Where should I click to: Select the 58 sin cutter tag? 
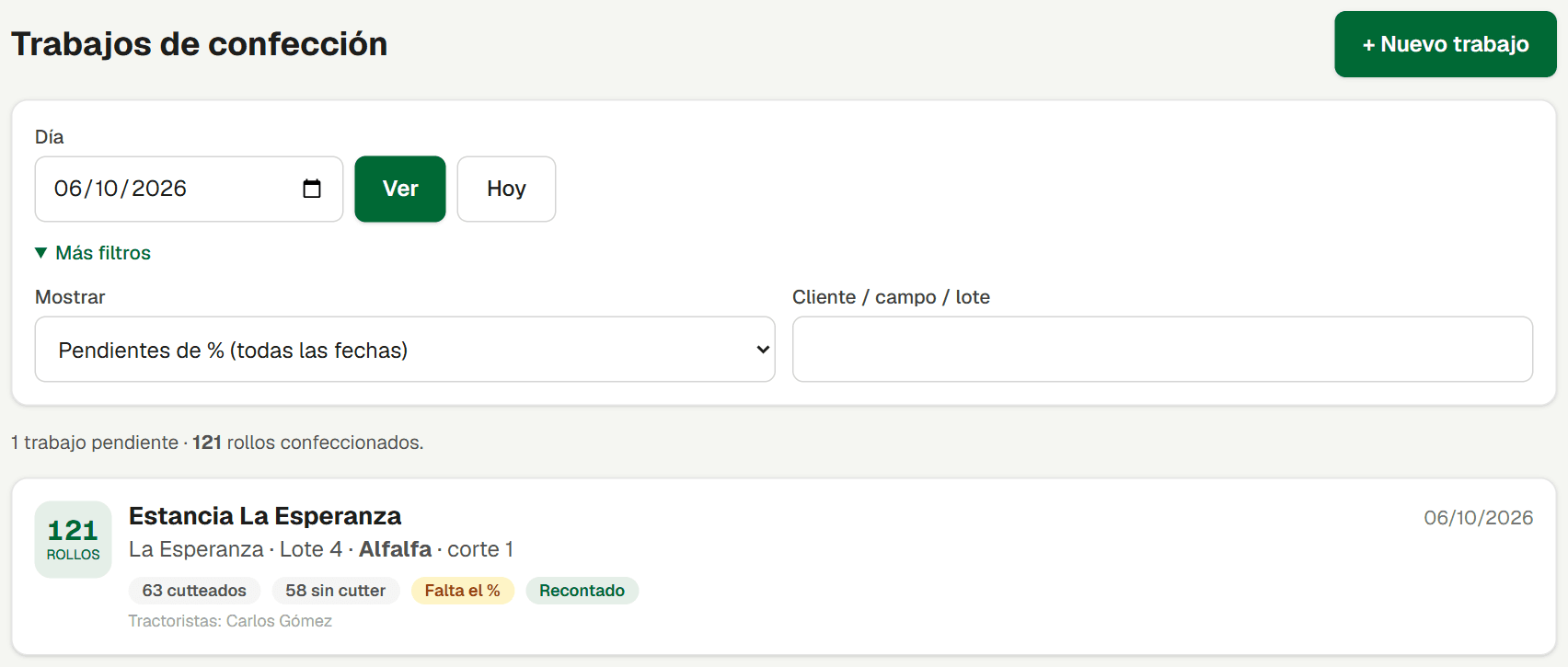click(335, 591)
